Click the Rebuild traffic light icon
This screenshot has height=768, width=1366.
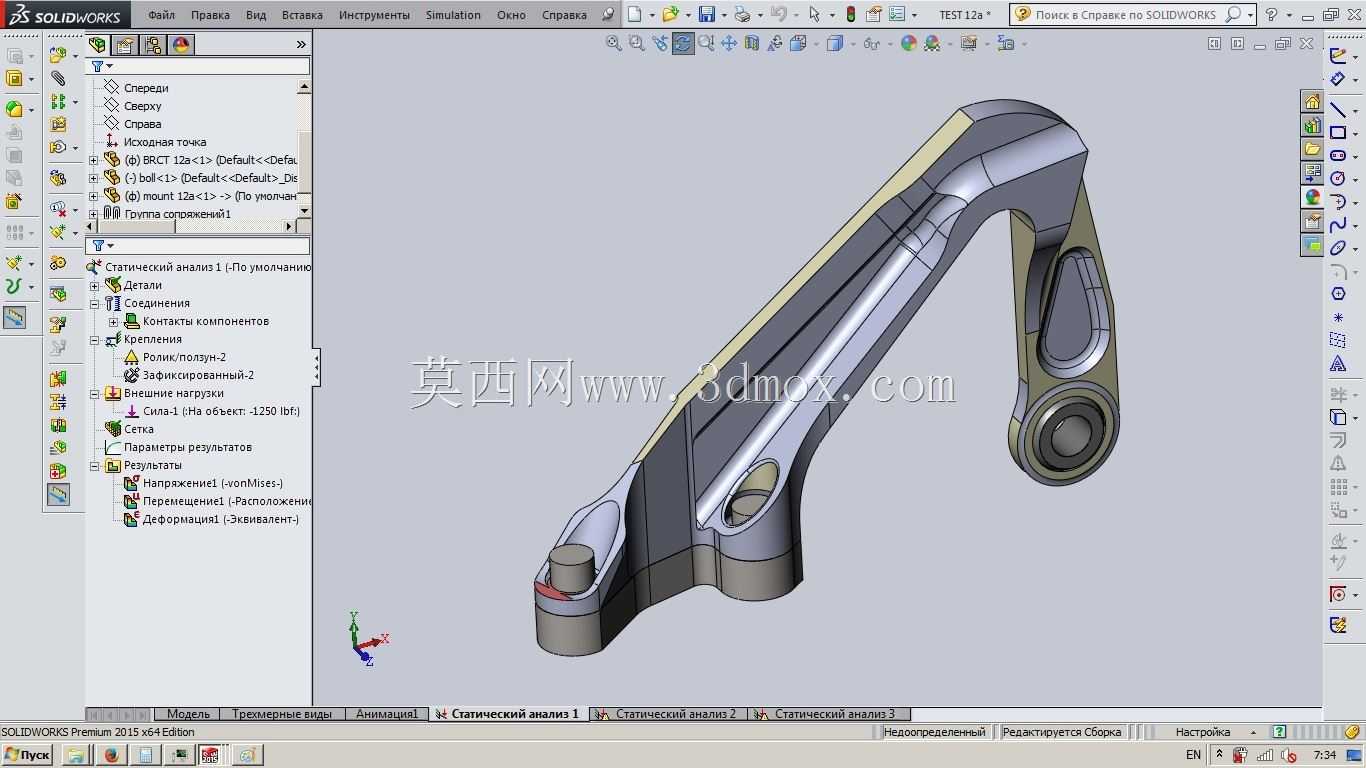[x=851, y=15]
